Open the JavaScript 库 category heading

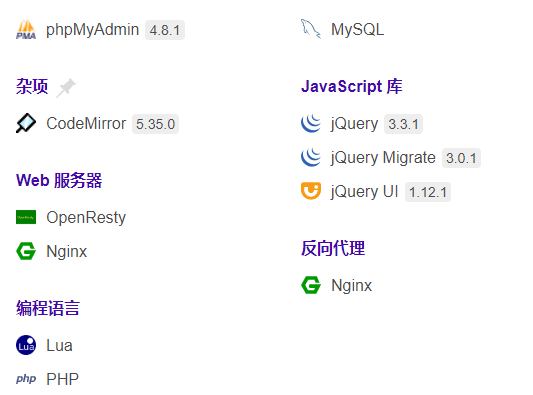coord(351,86)
